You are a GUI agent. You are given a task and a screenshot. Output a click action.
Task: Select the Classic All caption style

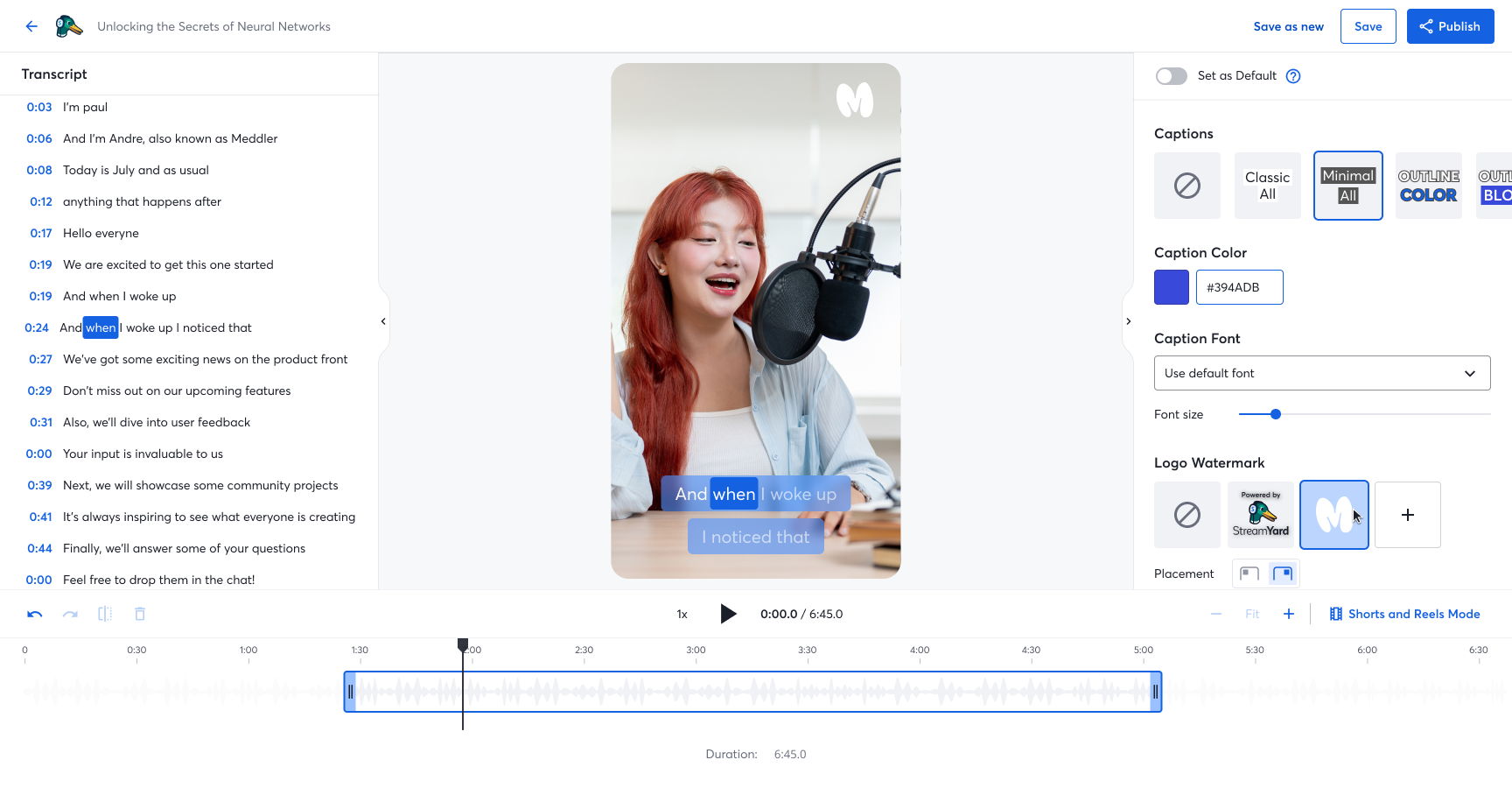click(x=1267, y=186)
